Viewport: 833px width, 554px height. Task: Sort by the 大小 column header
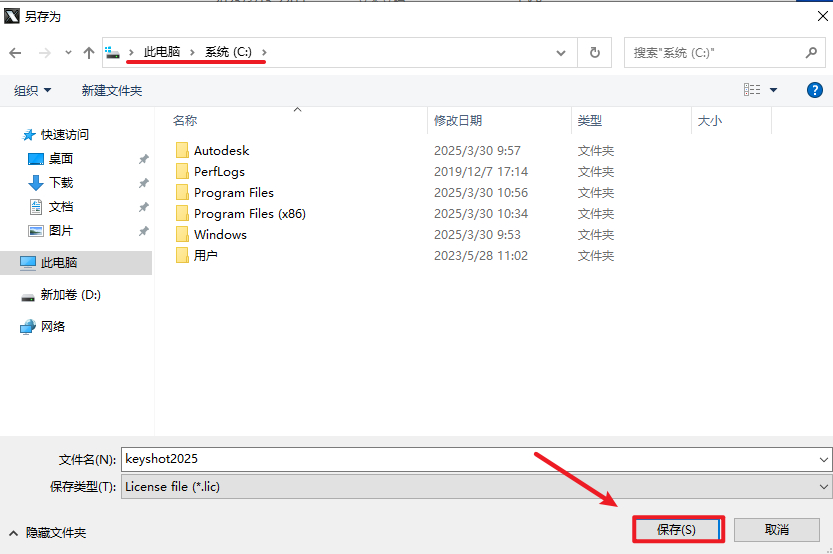pyautogui.click(x=710, y=121)
